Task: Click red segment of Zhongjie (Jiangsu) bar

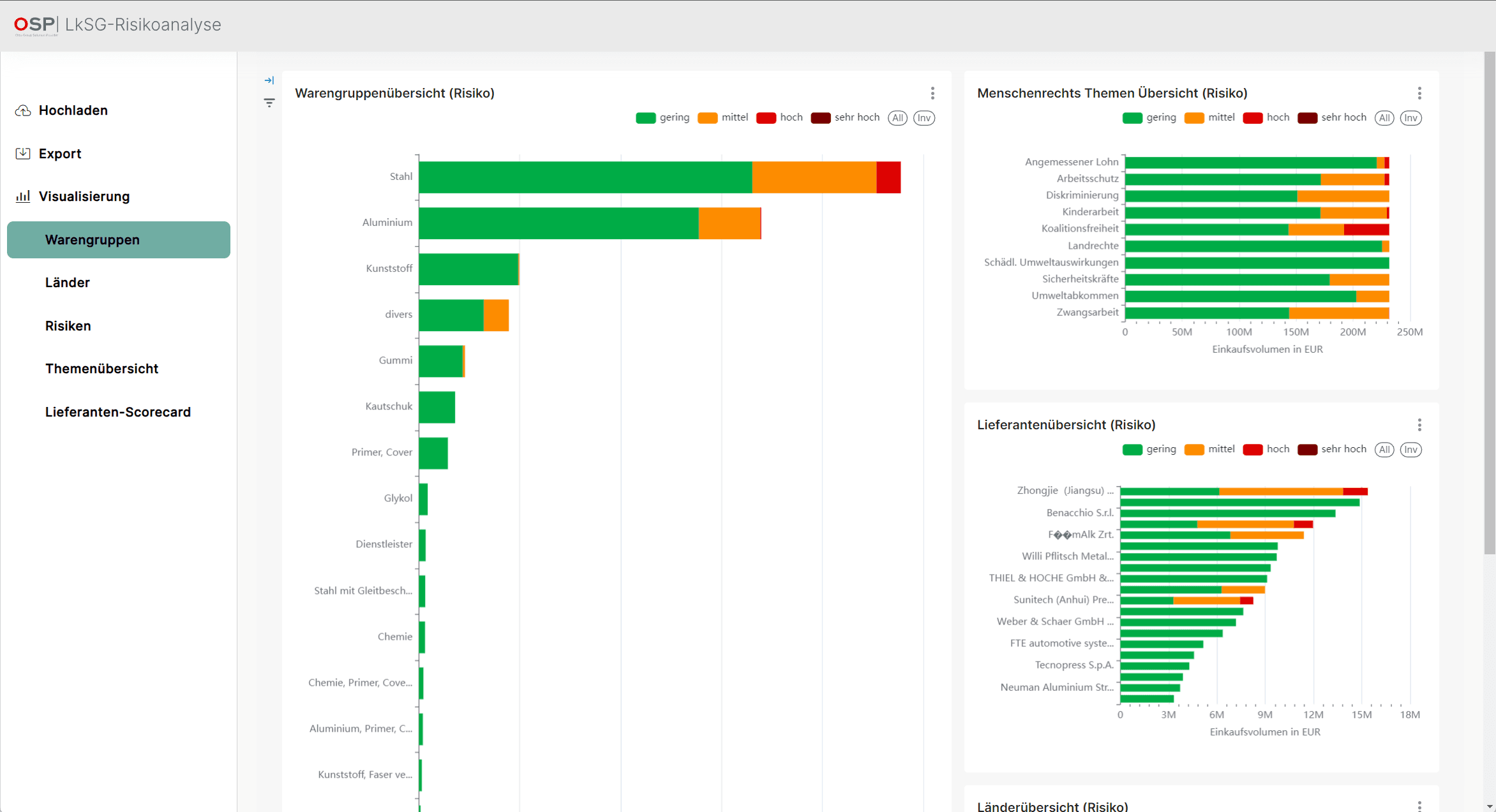Action: 1355,491
